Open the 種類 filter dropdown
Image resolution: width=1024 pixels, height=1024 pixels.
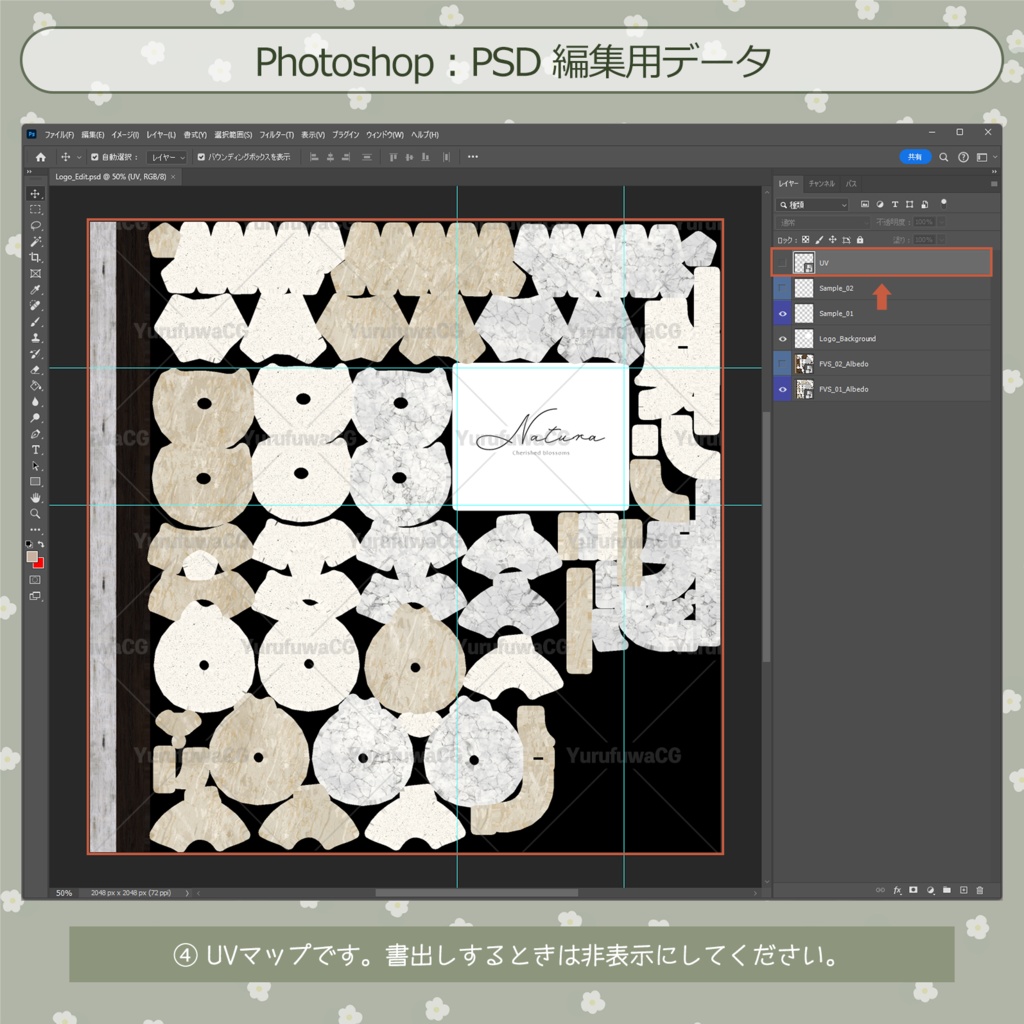pyautogui.click(x=812, y=205)
